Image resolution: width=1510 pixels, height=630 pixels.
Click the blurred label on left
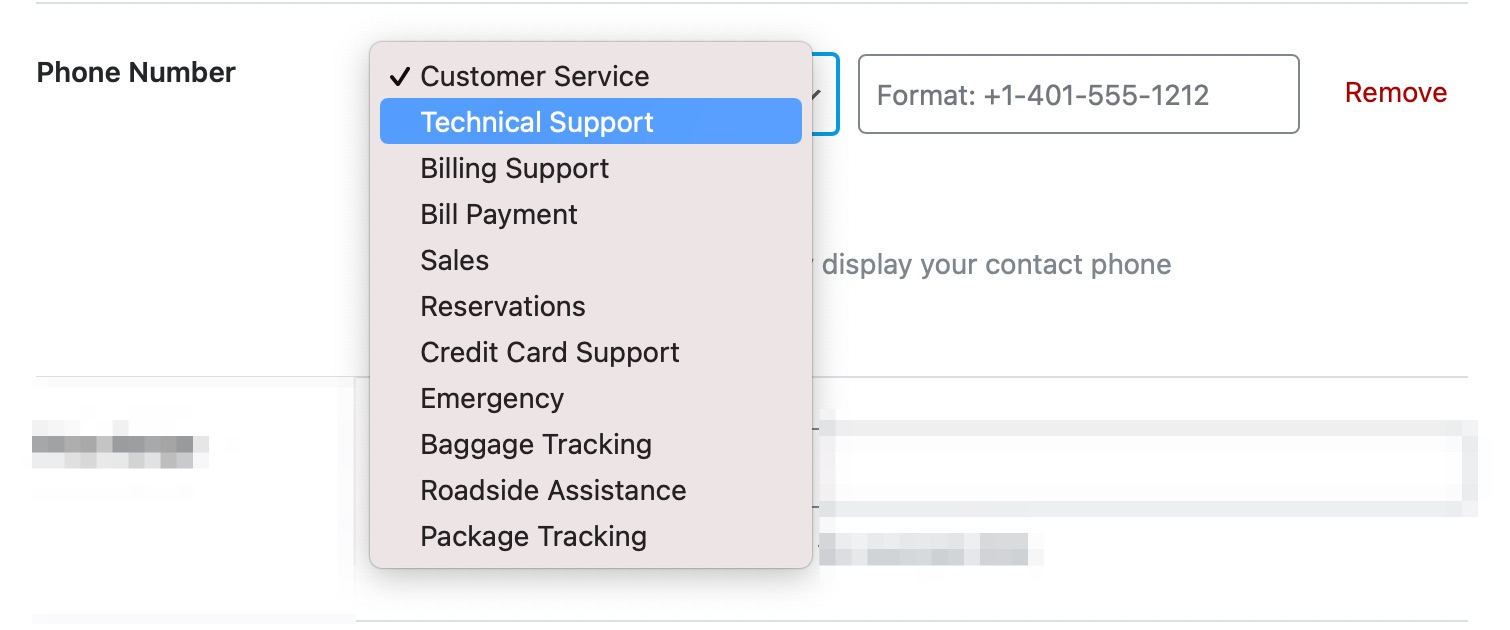[120, 452]
